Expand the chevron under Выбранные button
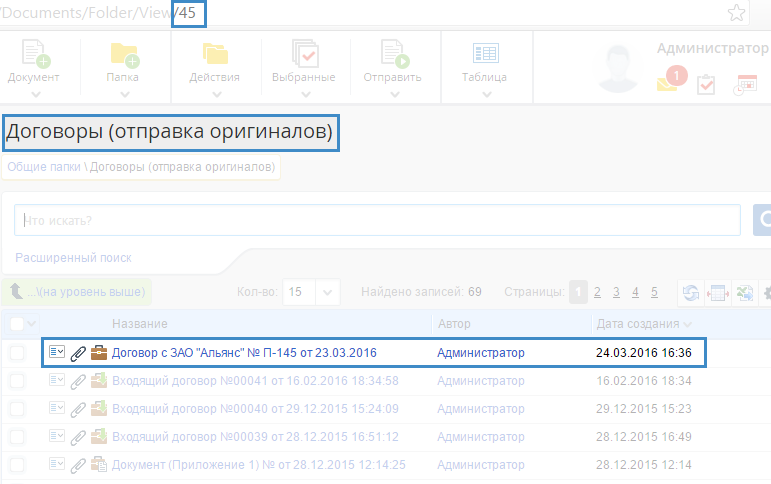 (x=306, y=94)
